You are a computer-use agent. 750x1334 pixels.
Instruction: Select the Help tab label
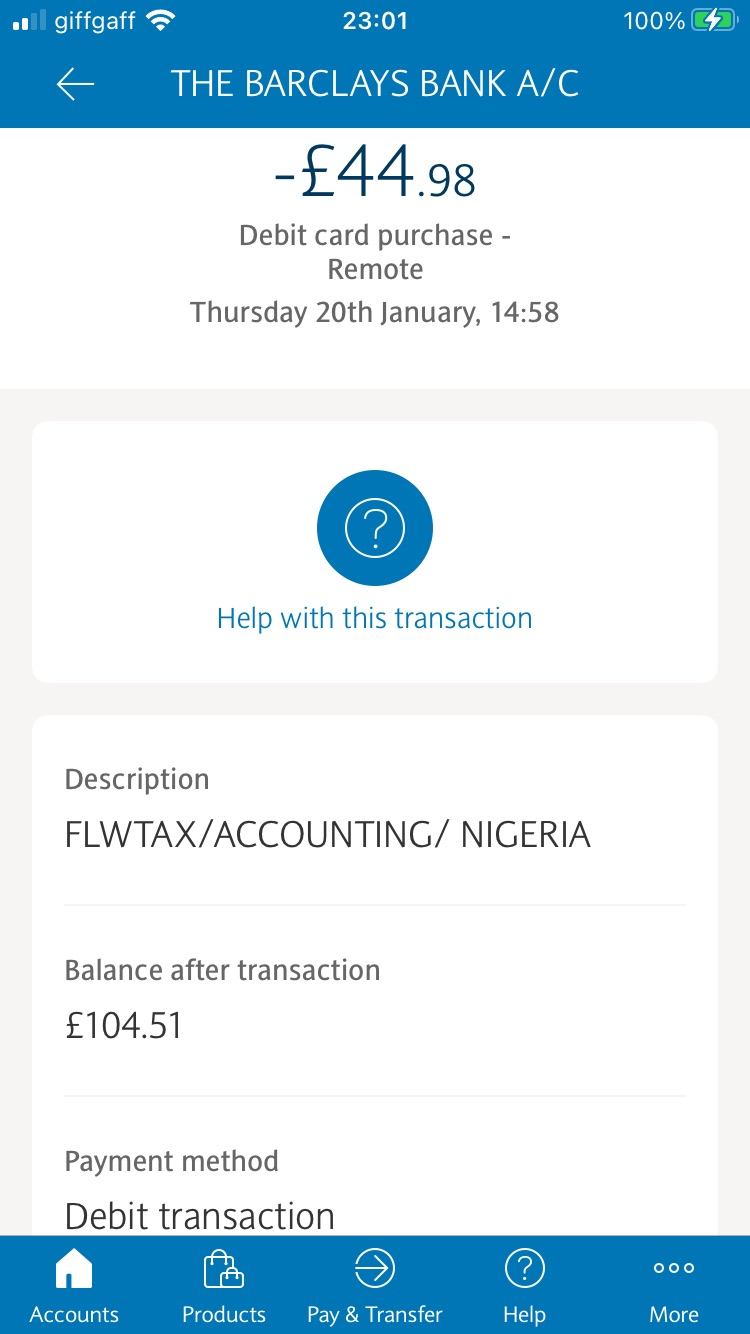click(x=524, y=1314)
